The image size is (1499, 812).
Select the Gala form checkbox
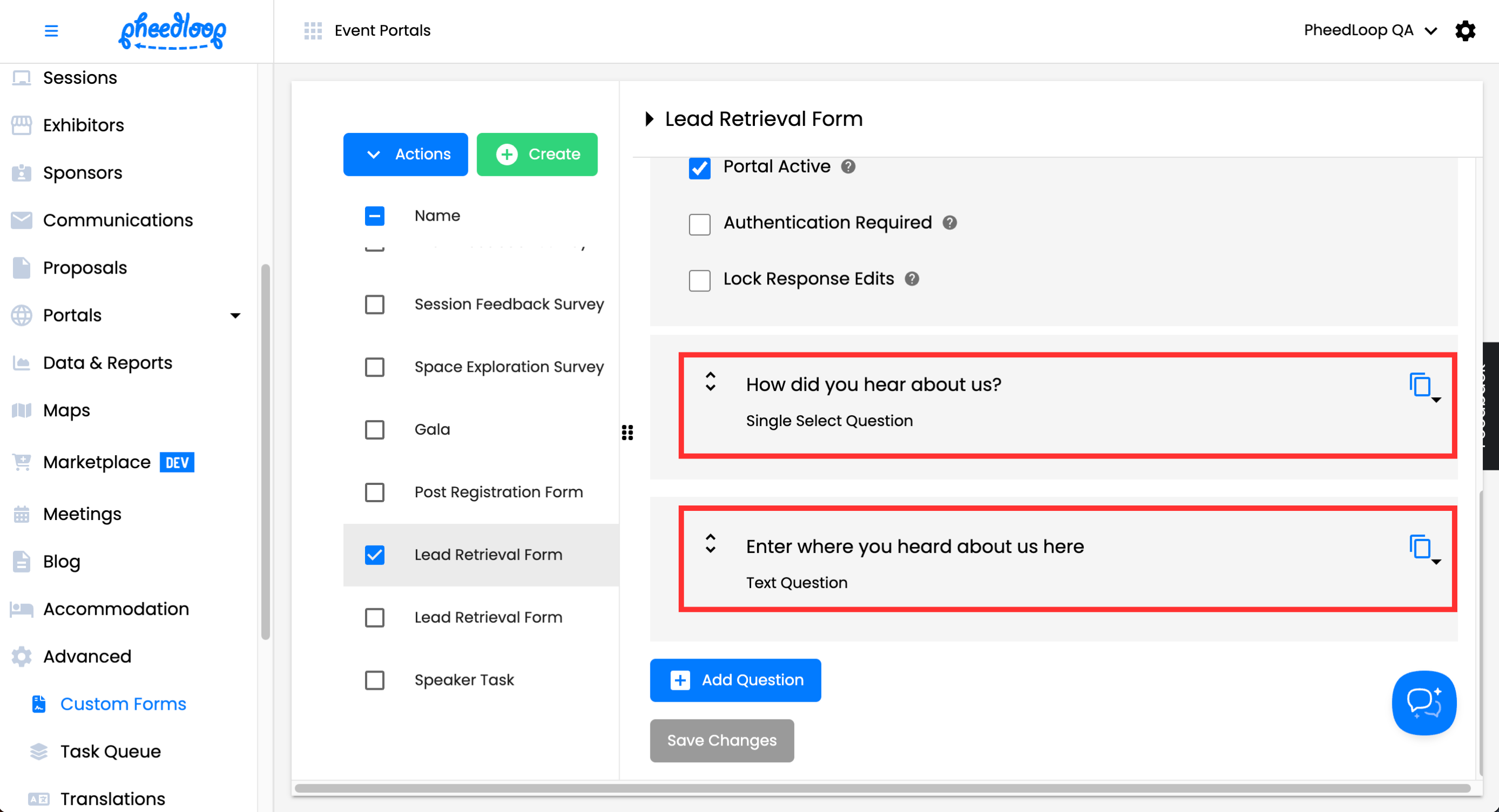pyautogui.click(x=374, y=430)
